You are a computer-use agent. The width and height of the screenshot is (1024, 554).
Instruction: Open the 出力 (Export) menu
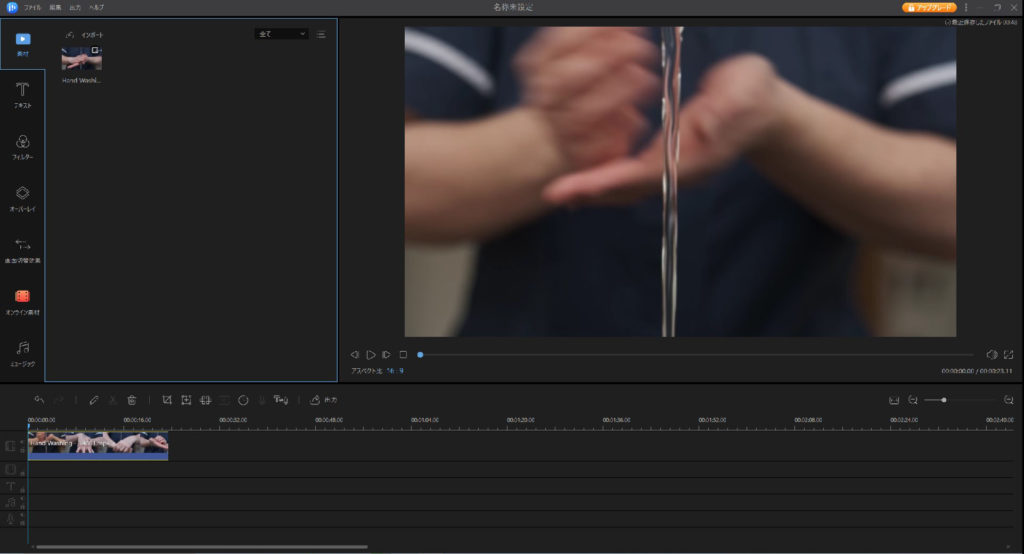[x=75, y=7]
